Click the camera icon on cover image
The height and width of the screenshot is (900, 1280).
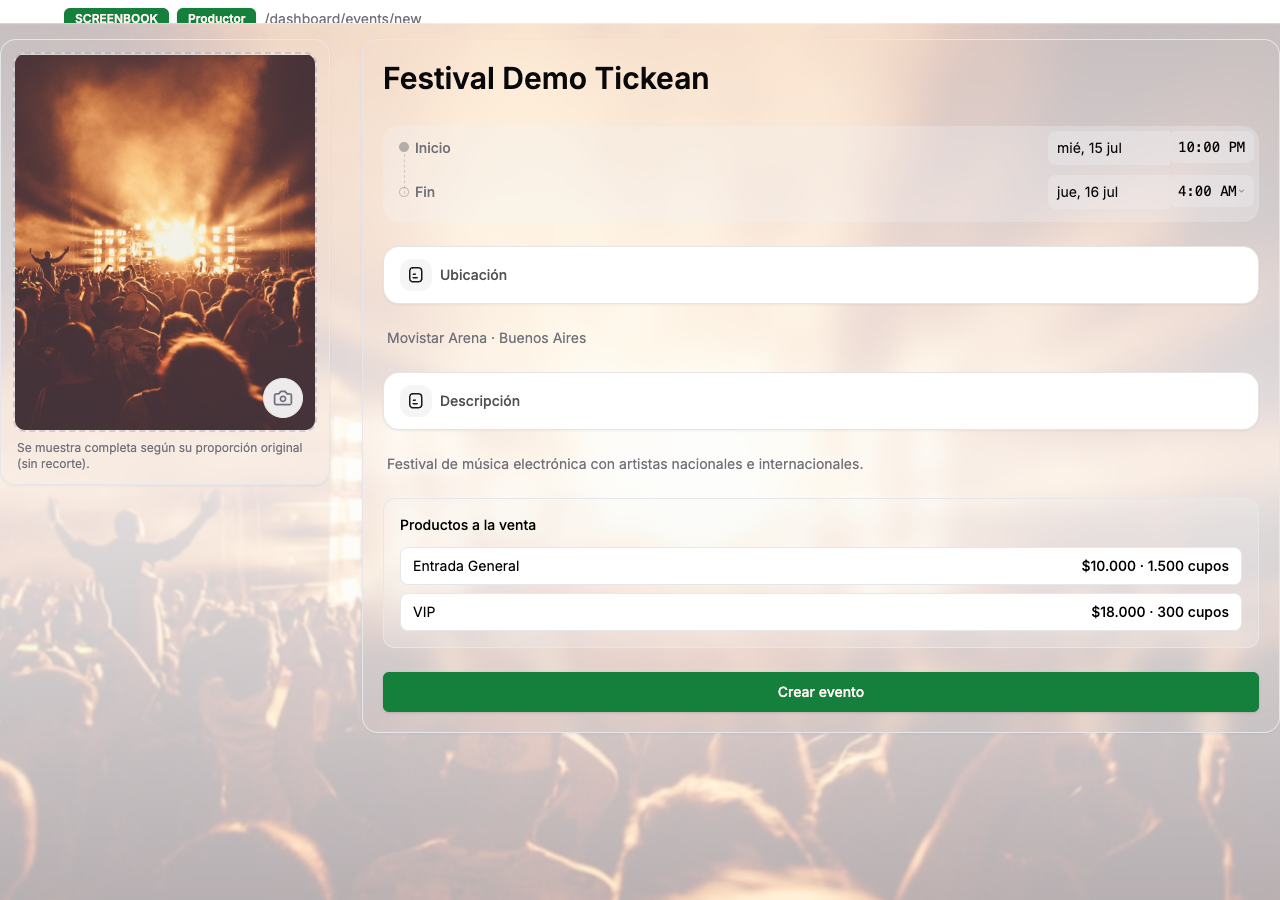[x=283, y=398]
